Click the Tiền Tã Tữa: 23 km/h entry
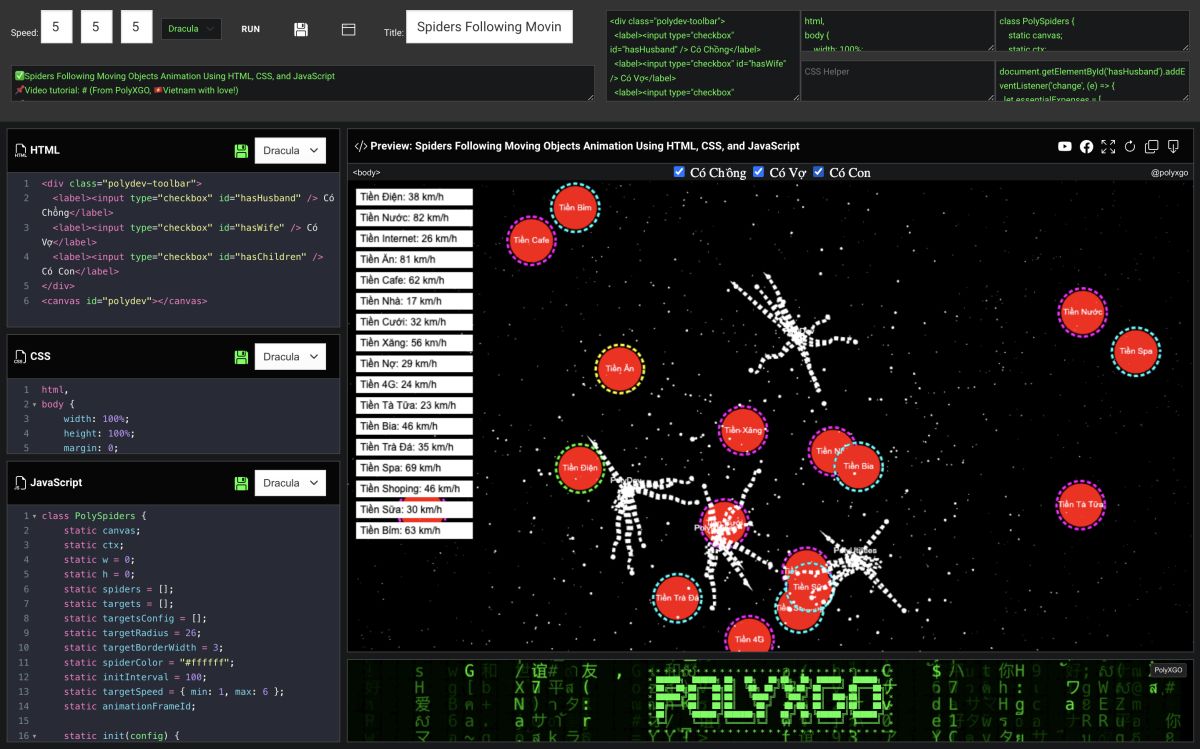The height and width of the screenshot is (749, 1200). pos(414,405)
